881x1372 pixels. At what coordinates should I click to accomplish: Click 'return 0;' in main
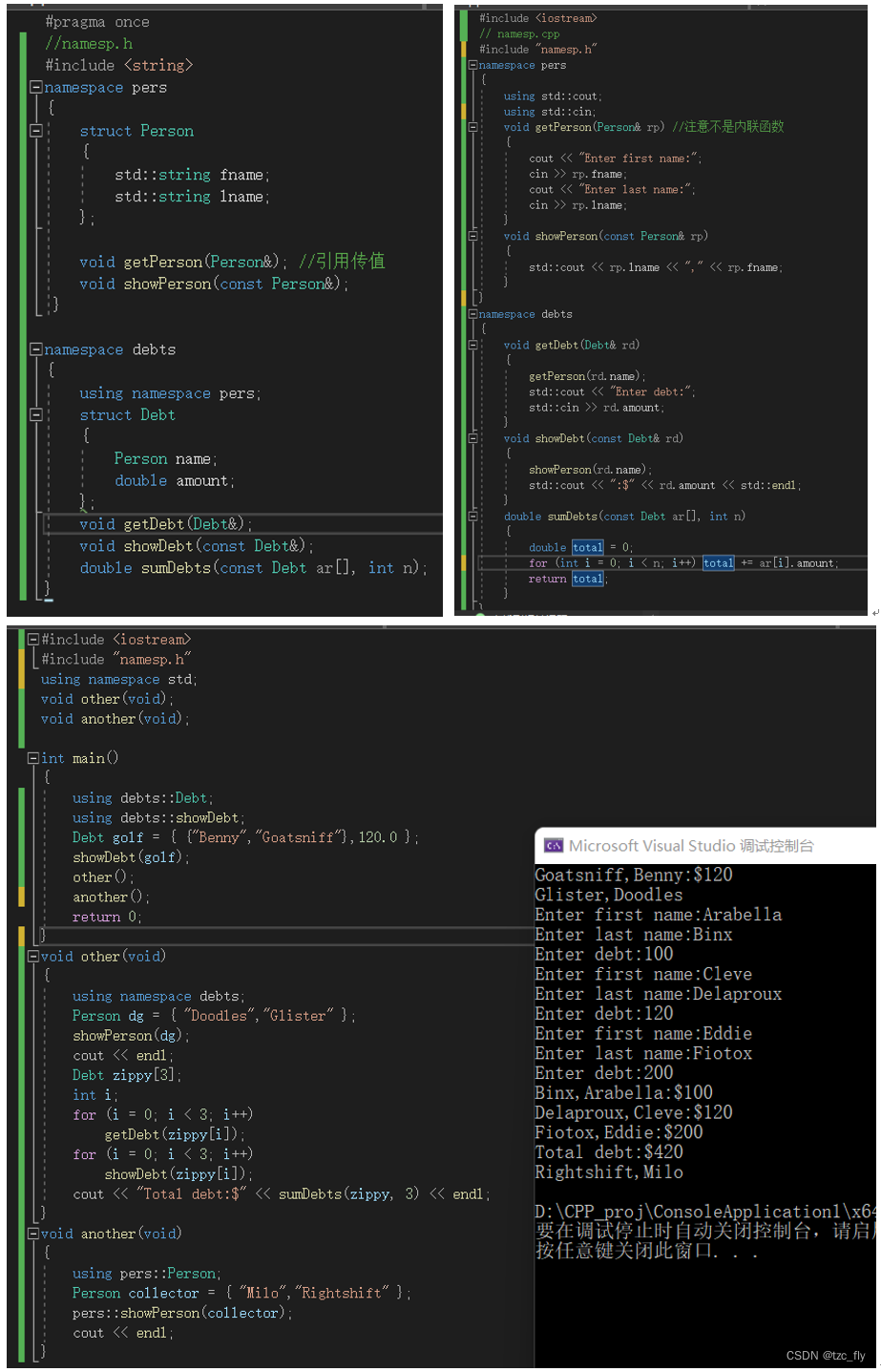coord(107,918)
